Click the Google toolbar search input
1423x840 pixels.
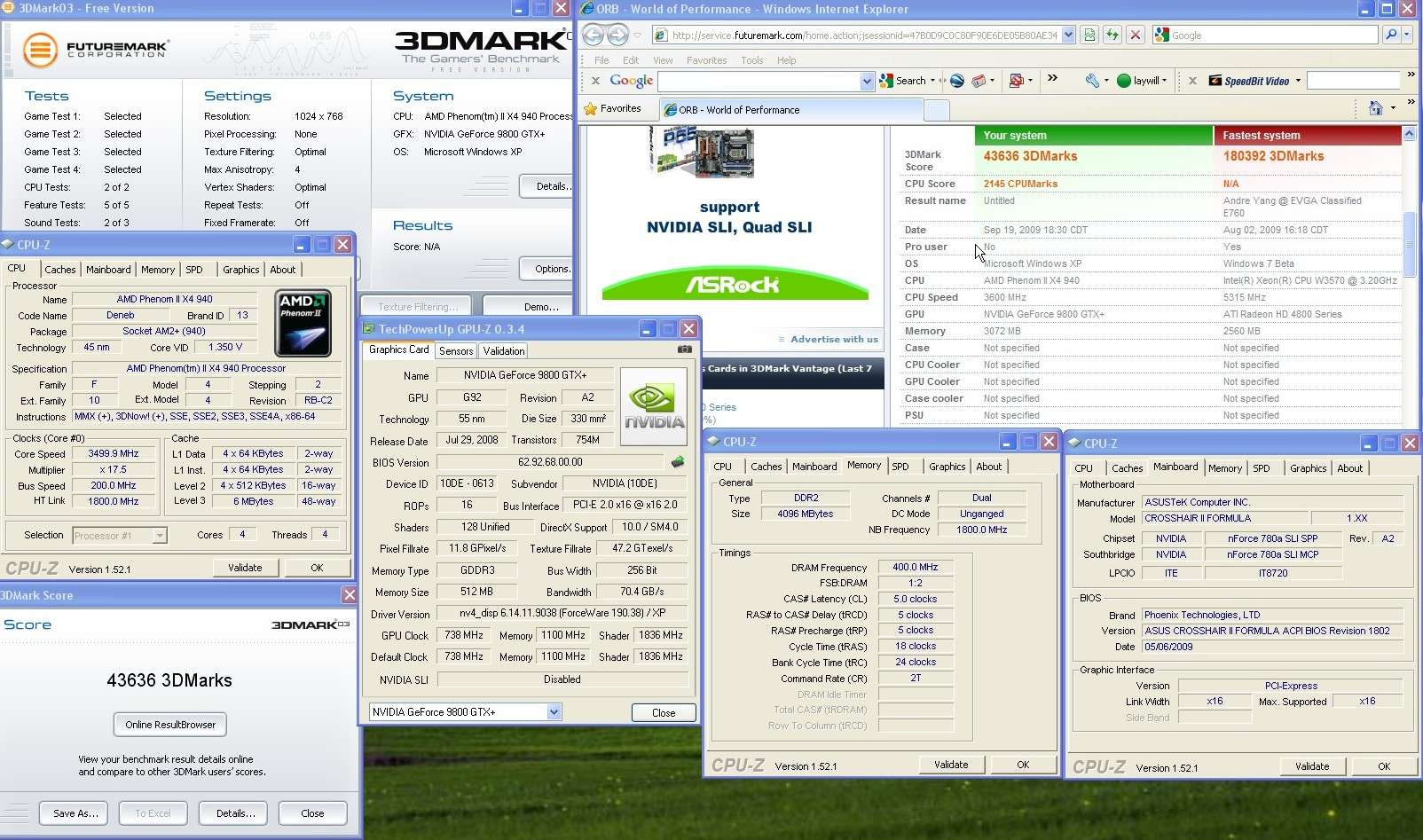(759, 81)
